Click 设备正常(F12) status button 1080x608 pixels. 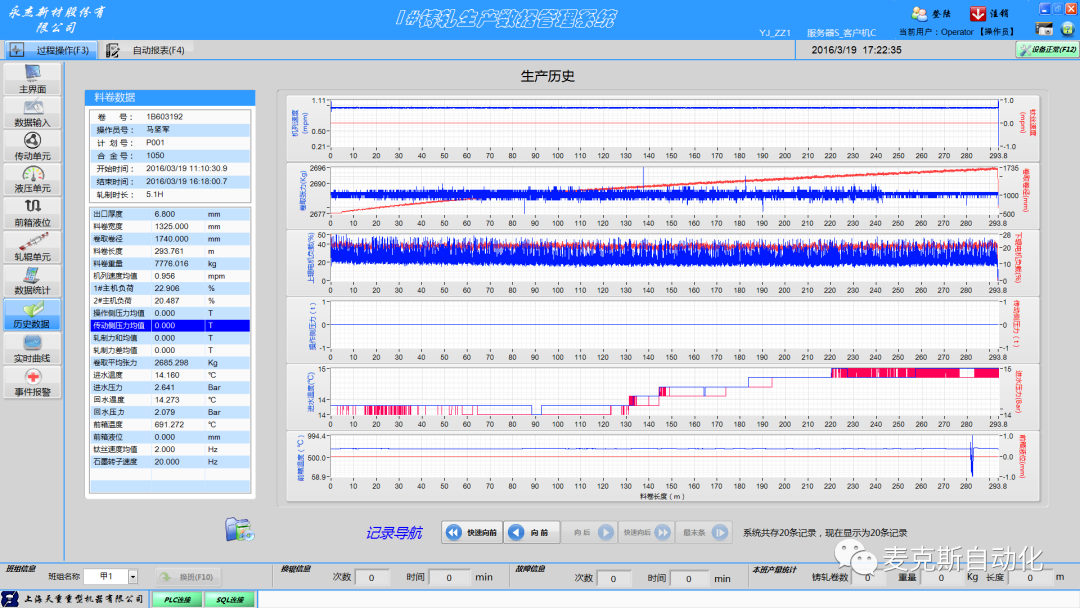coord(1046,49)
